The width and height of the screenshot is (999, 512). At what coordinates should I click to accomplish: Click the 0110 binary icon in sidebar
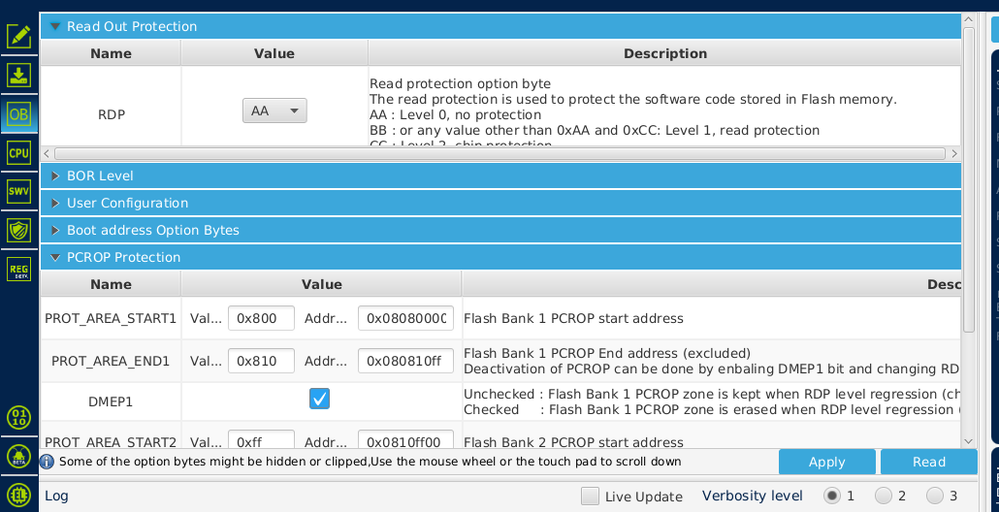19,417
